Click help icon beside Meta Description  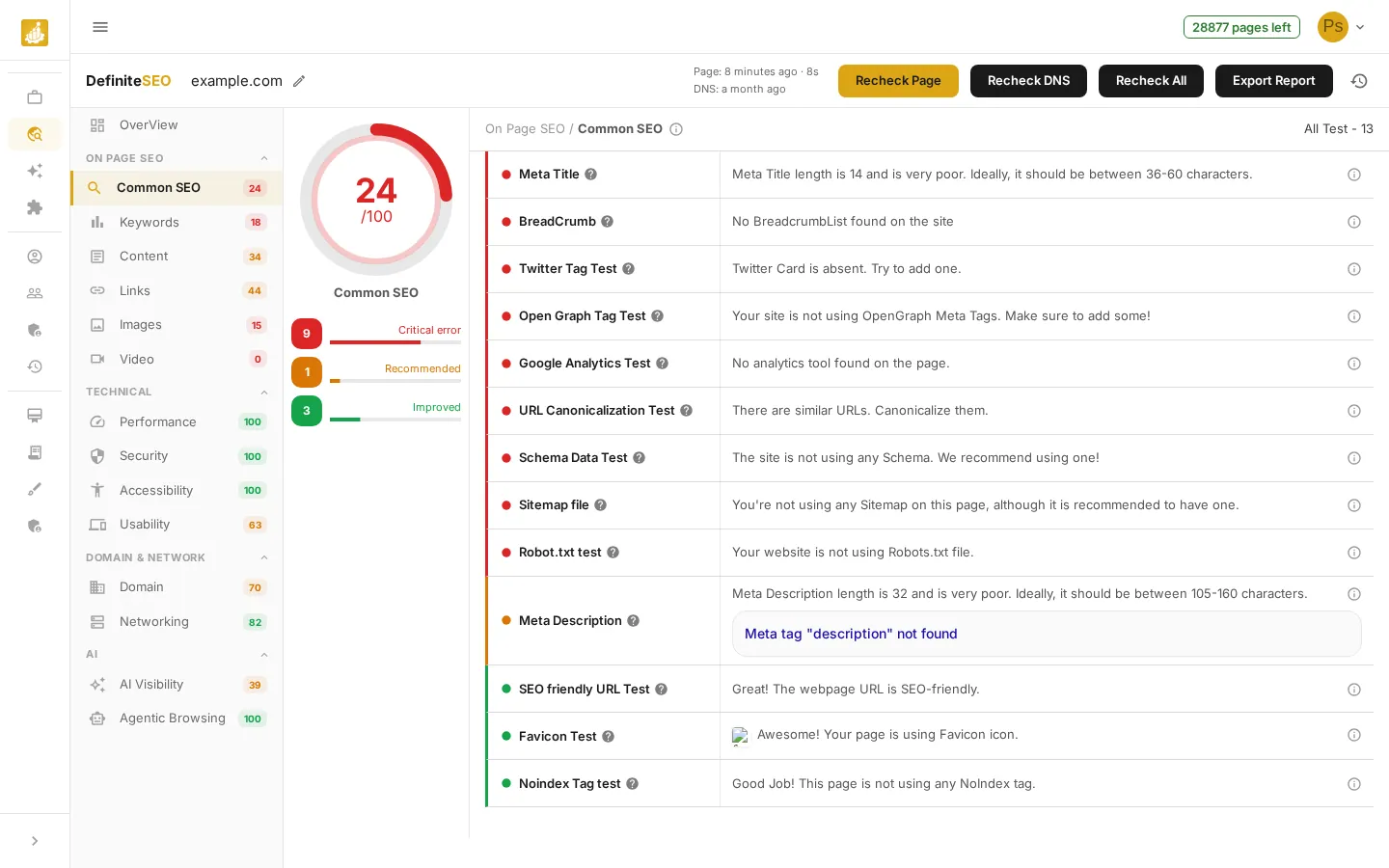[634, 621]
